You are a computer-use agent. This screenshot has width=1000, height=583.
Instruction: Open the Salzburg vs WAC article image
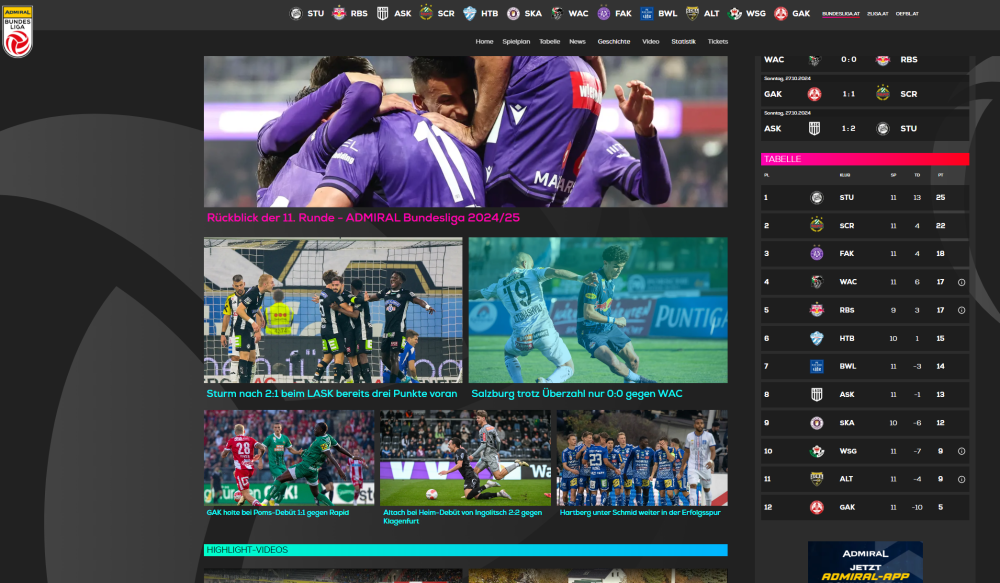[x=598, y=310]
